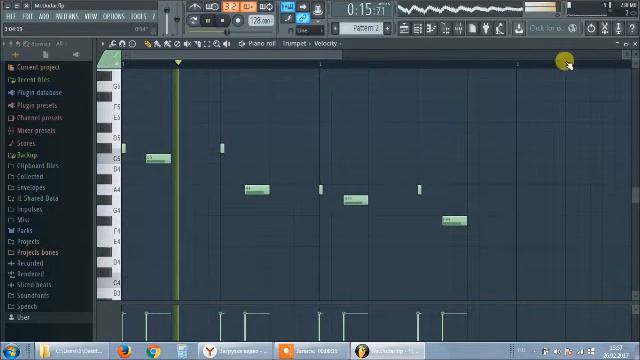This screenshot has width=640, height=360.
Task: Go to previous pattern with the left arrow
Action: (335, 29)
